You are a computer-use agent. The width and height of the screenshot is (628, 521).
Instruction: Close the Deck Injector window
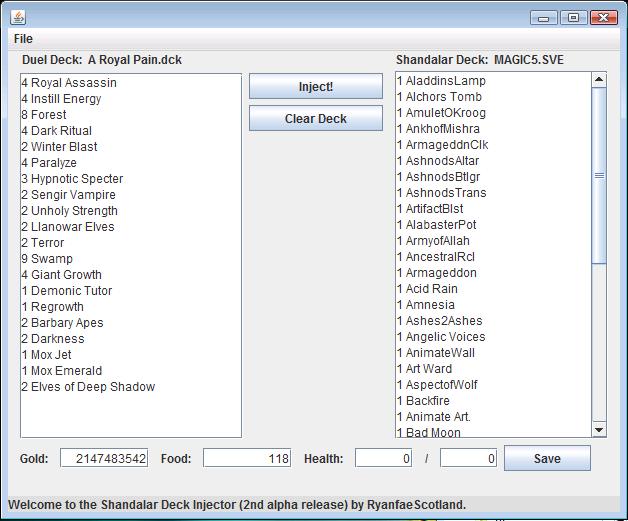pyautogui.click(x=604, y=18)
